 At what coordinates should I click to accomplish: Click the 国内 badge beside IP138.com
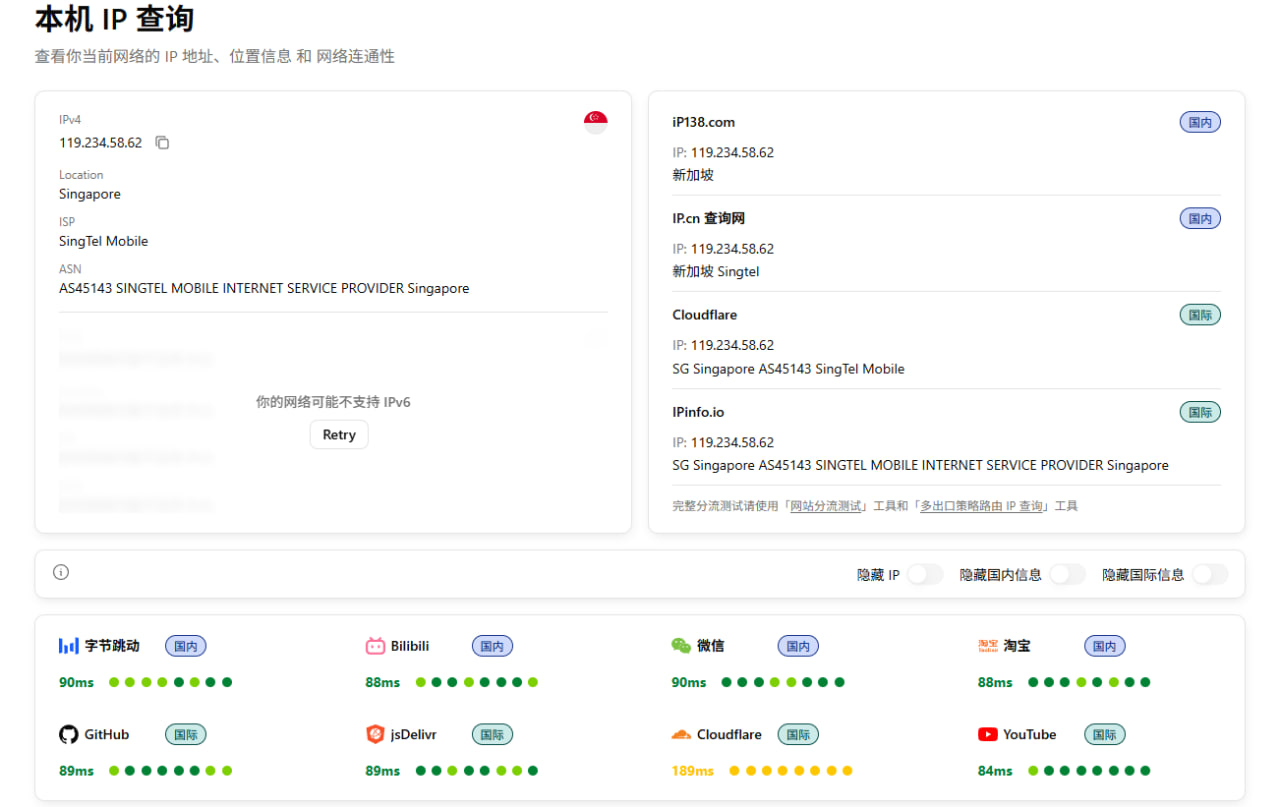[1200, 123]
